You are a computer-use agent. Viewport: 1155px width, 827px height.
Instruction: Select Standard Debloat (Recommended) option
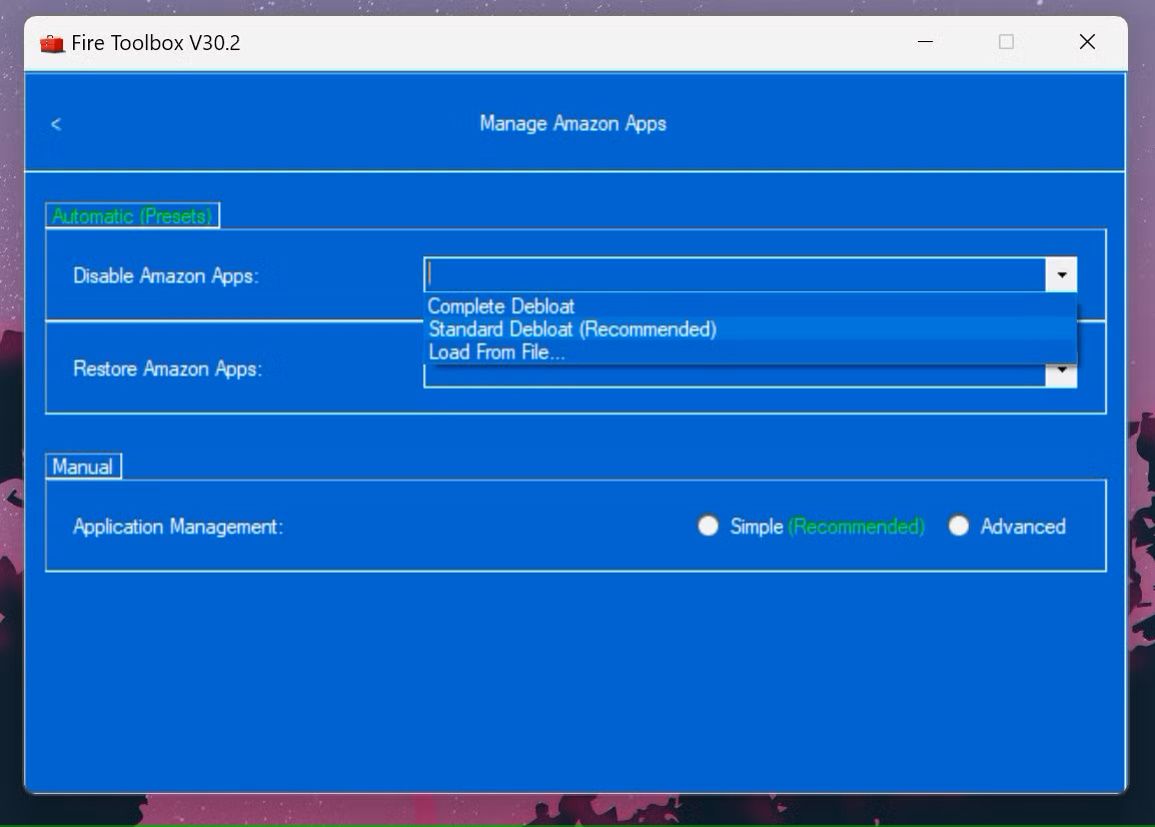click(572, 329)
